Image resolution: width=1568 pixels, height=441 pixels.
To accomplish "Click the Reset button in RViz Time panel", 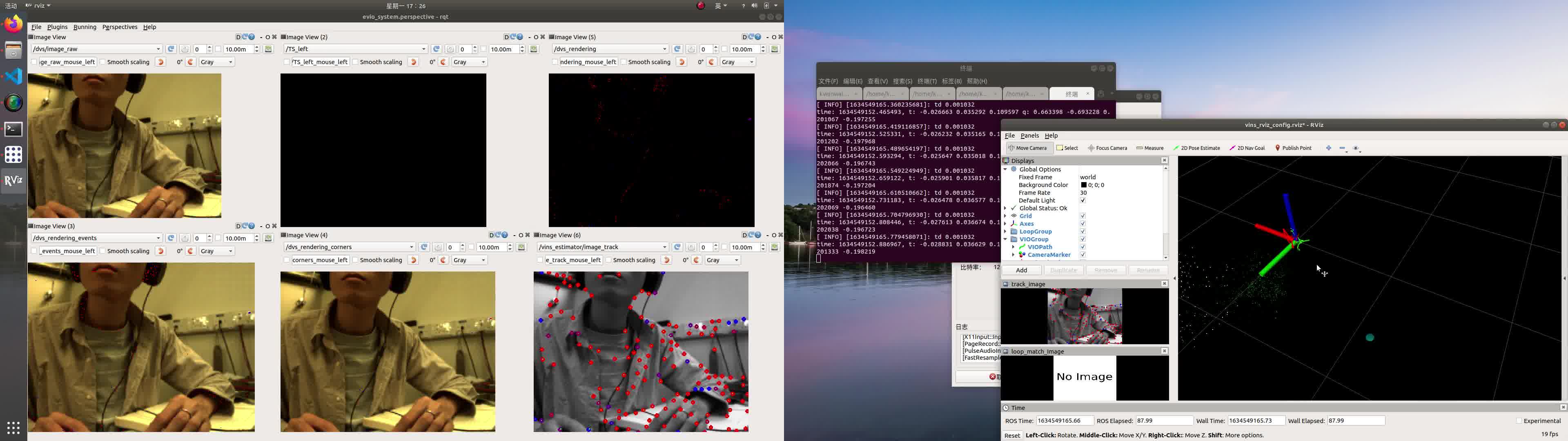I will 1012,435.
